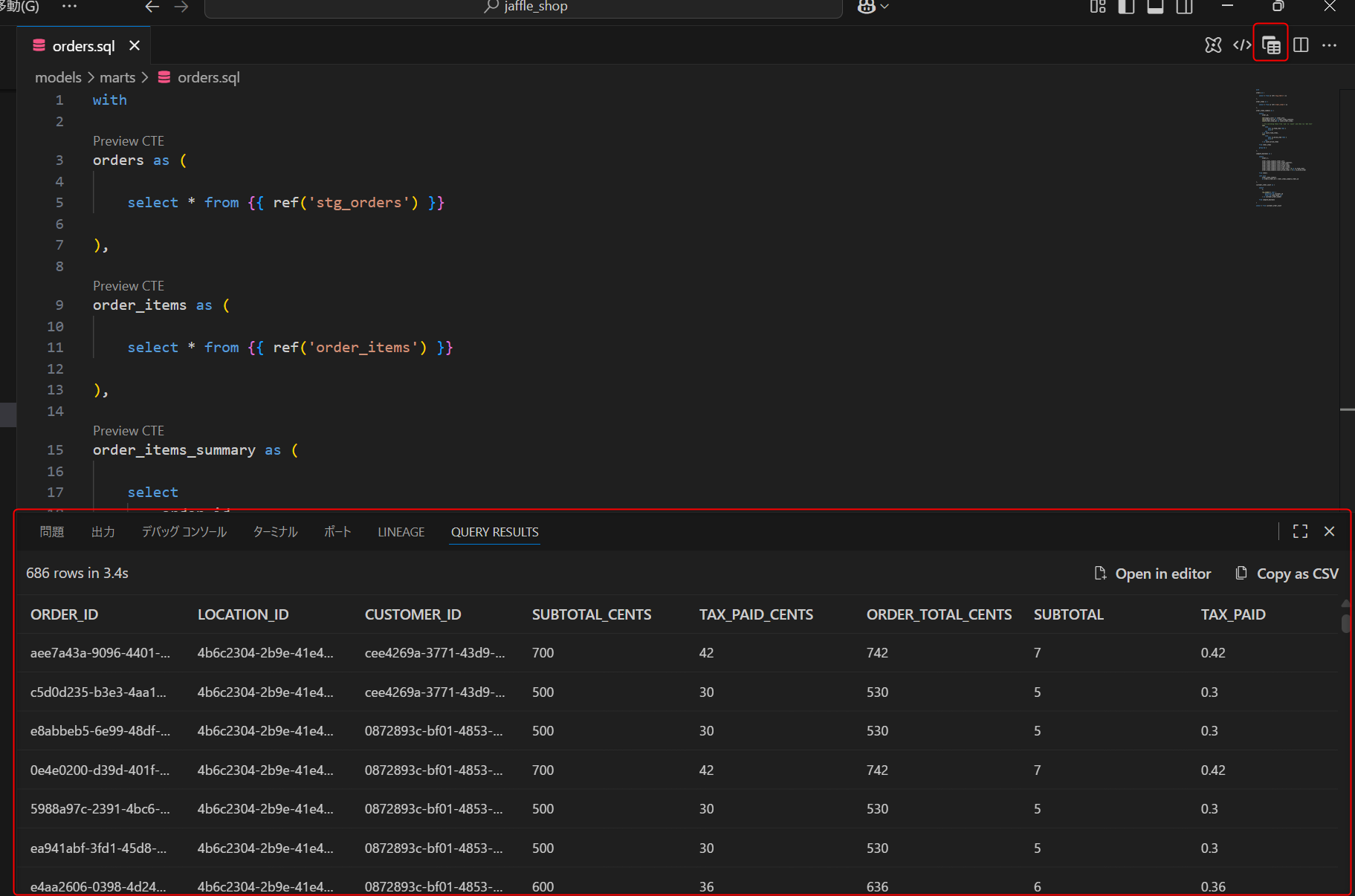Click Preview CTE above order_items_summary

point(129,431)
